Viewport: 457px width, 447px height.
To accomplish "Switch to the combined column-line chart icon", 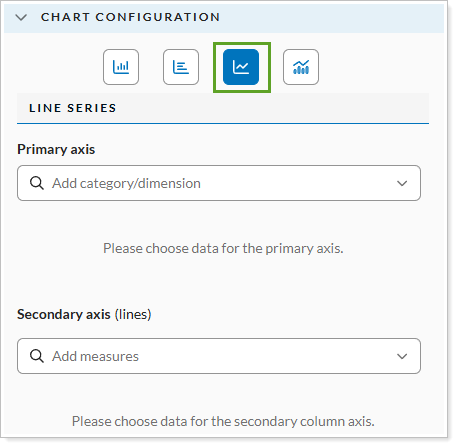I will (301, 67).
